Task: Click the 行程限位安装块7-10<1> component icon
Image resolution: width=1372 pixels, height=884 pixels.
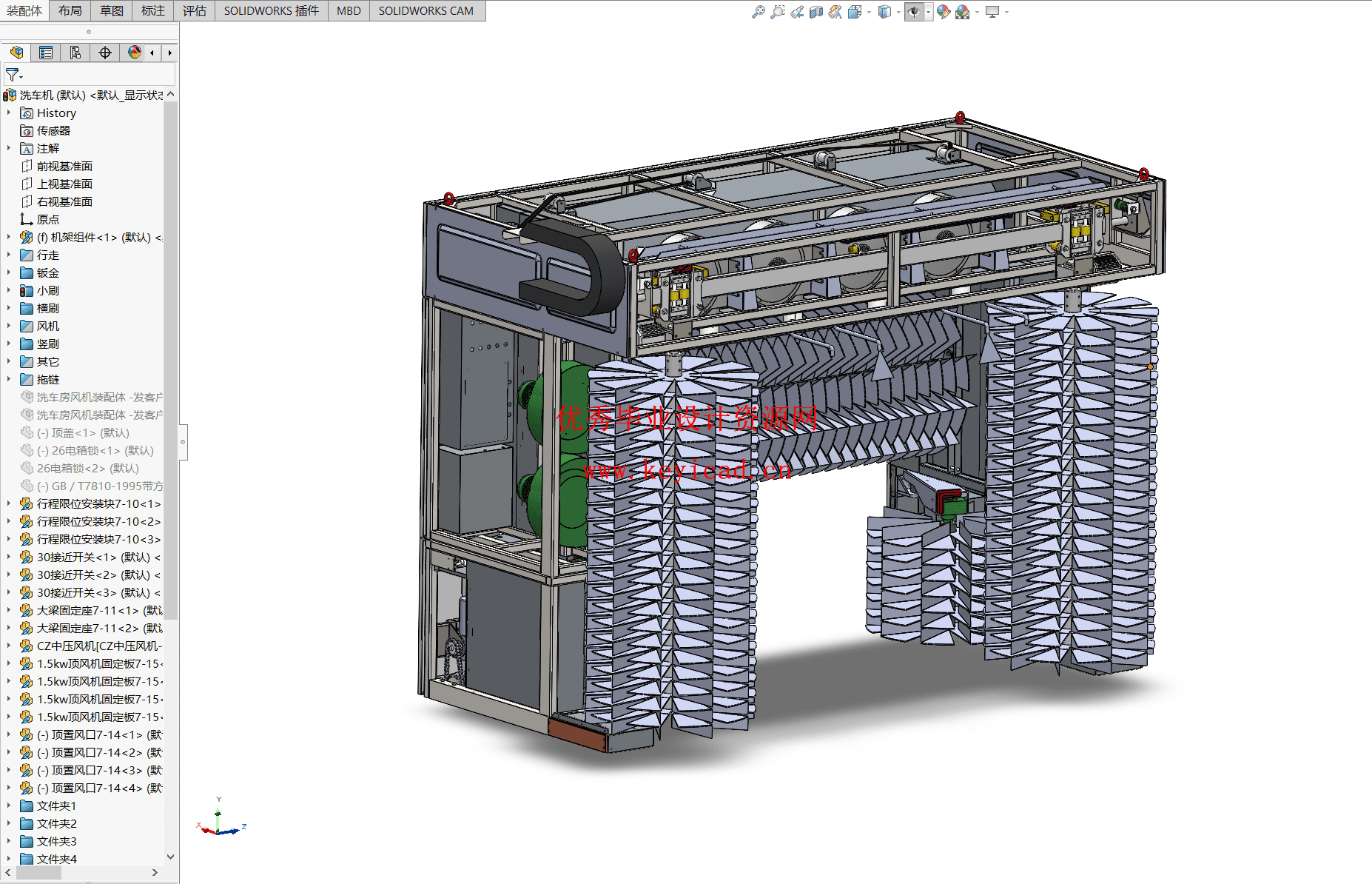Action: [27, 504]
